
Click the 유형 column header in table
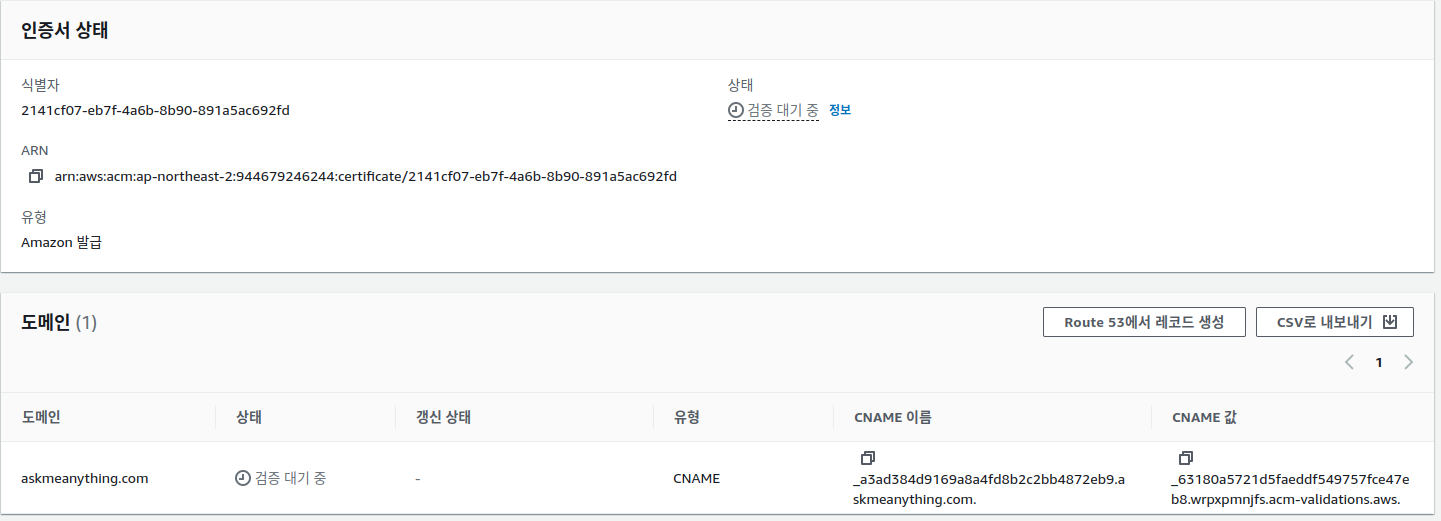click(687, 417)
